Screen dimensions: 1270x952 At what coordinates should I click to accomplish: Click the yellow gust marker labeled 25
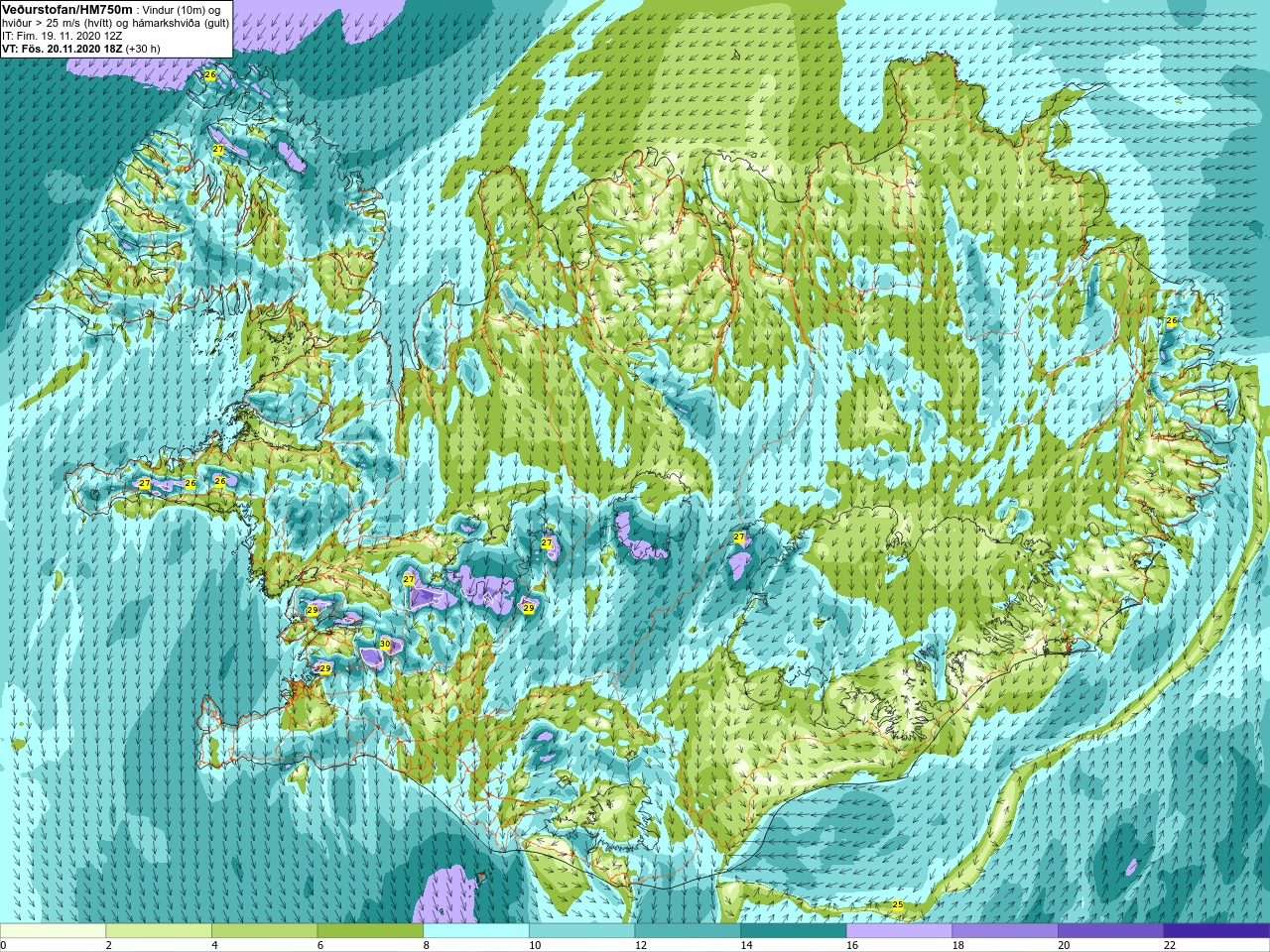tap(898, 905)
